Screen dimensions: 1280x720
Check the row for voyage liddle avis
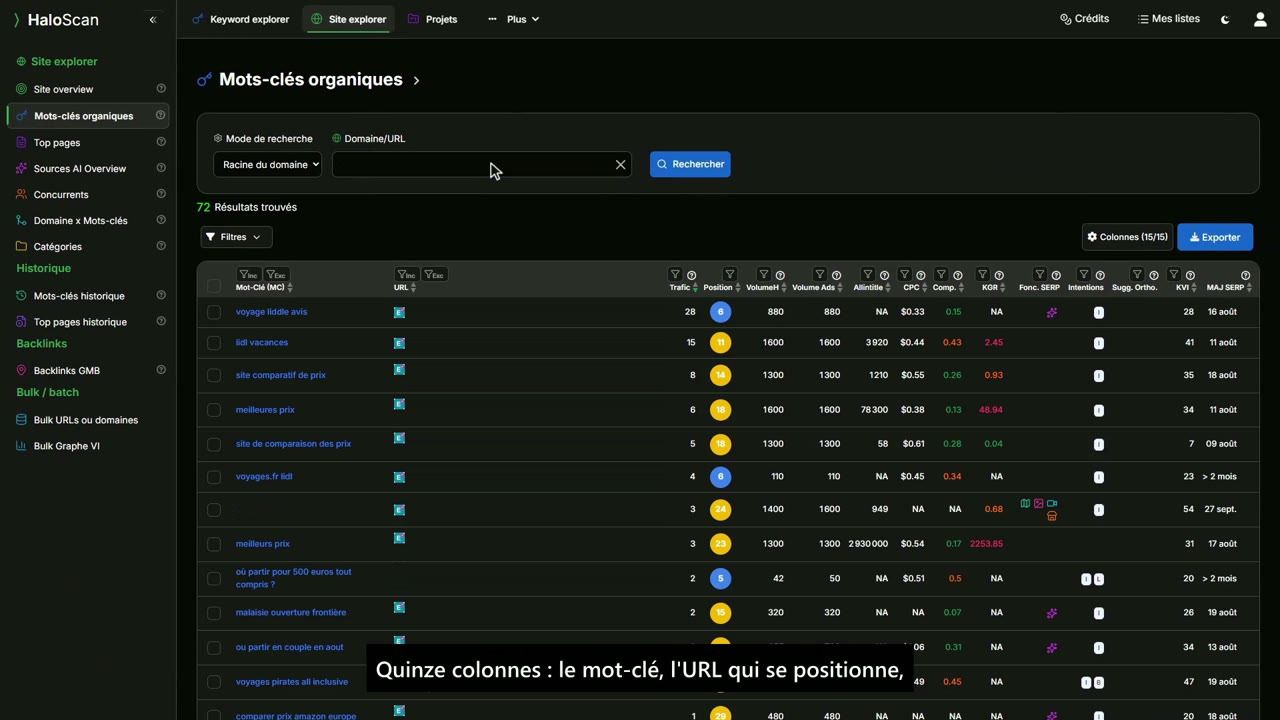point(214,312)
